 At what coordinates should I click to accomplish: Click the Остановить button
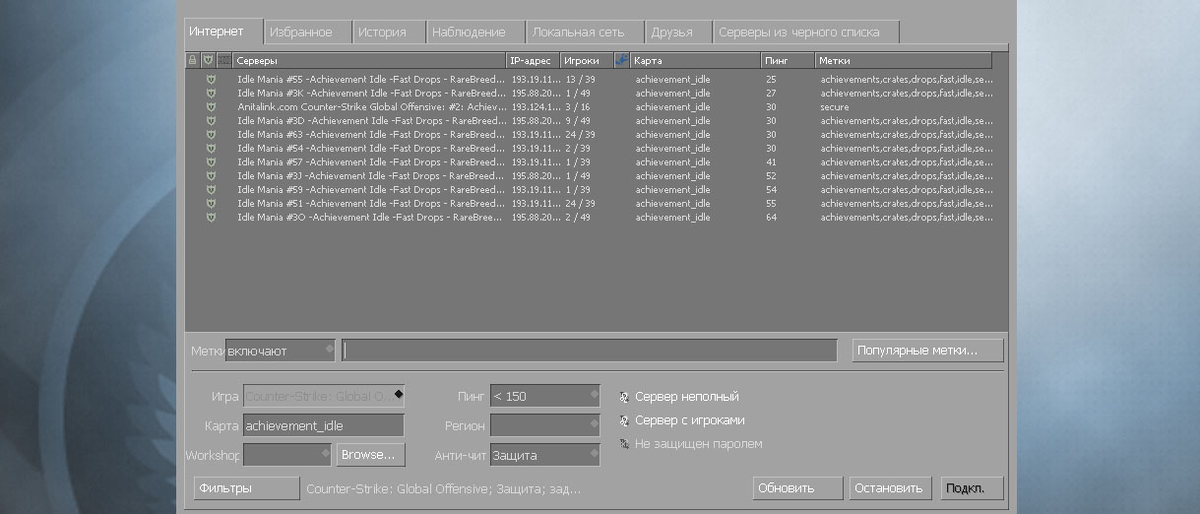click(891, 488)
